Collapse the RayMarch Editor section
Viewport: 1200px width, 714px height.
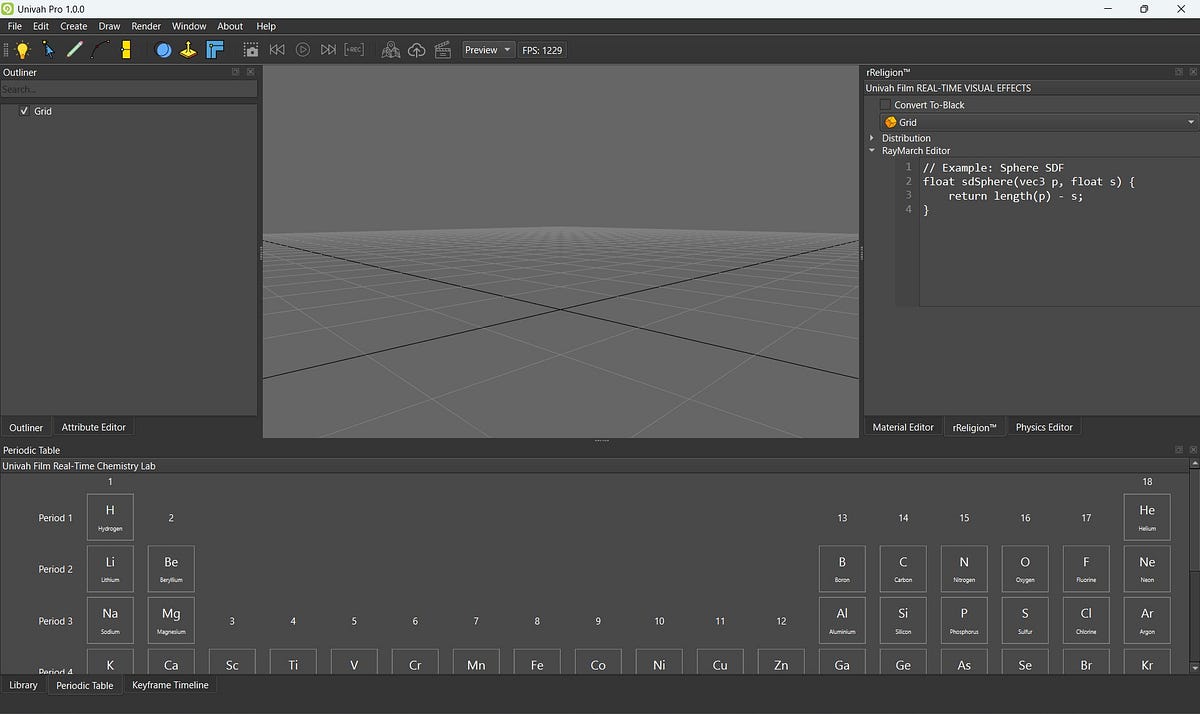(x=871, y=150)
